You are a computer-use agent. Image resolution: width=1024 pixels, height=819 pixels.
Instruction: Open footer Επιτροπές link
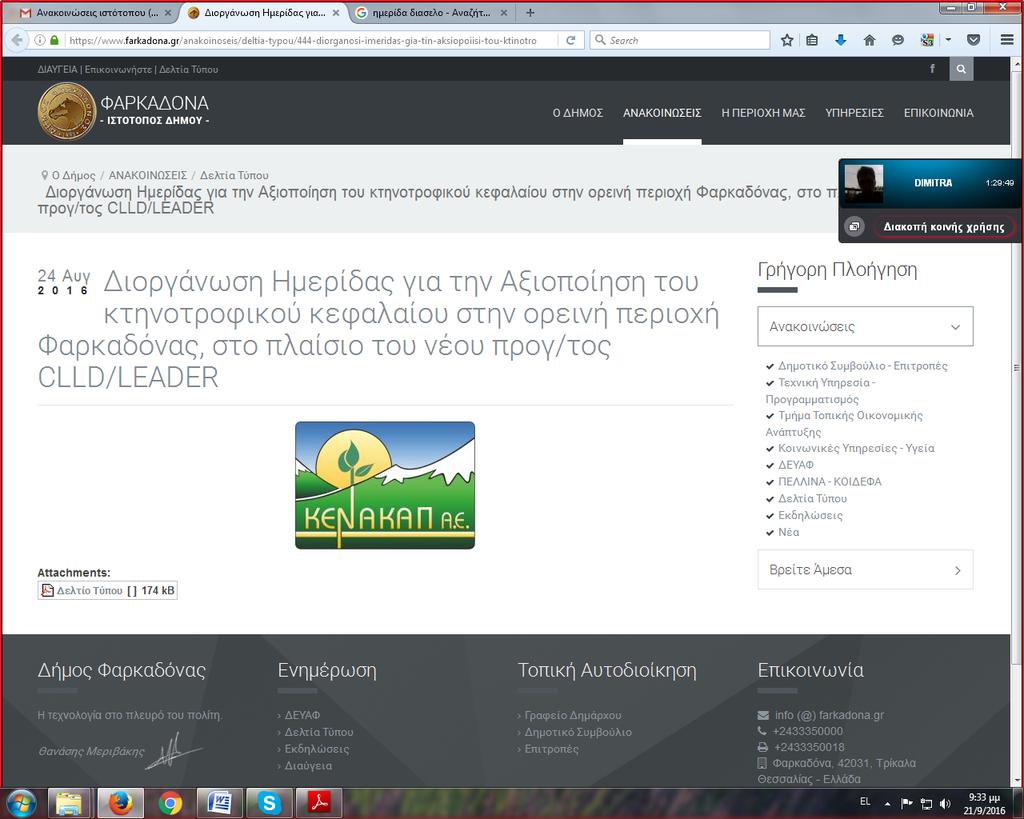[551, 748]
